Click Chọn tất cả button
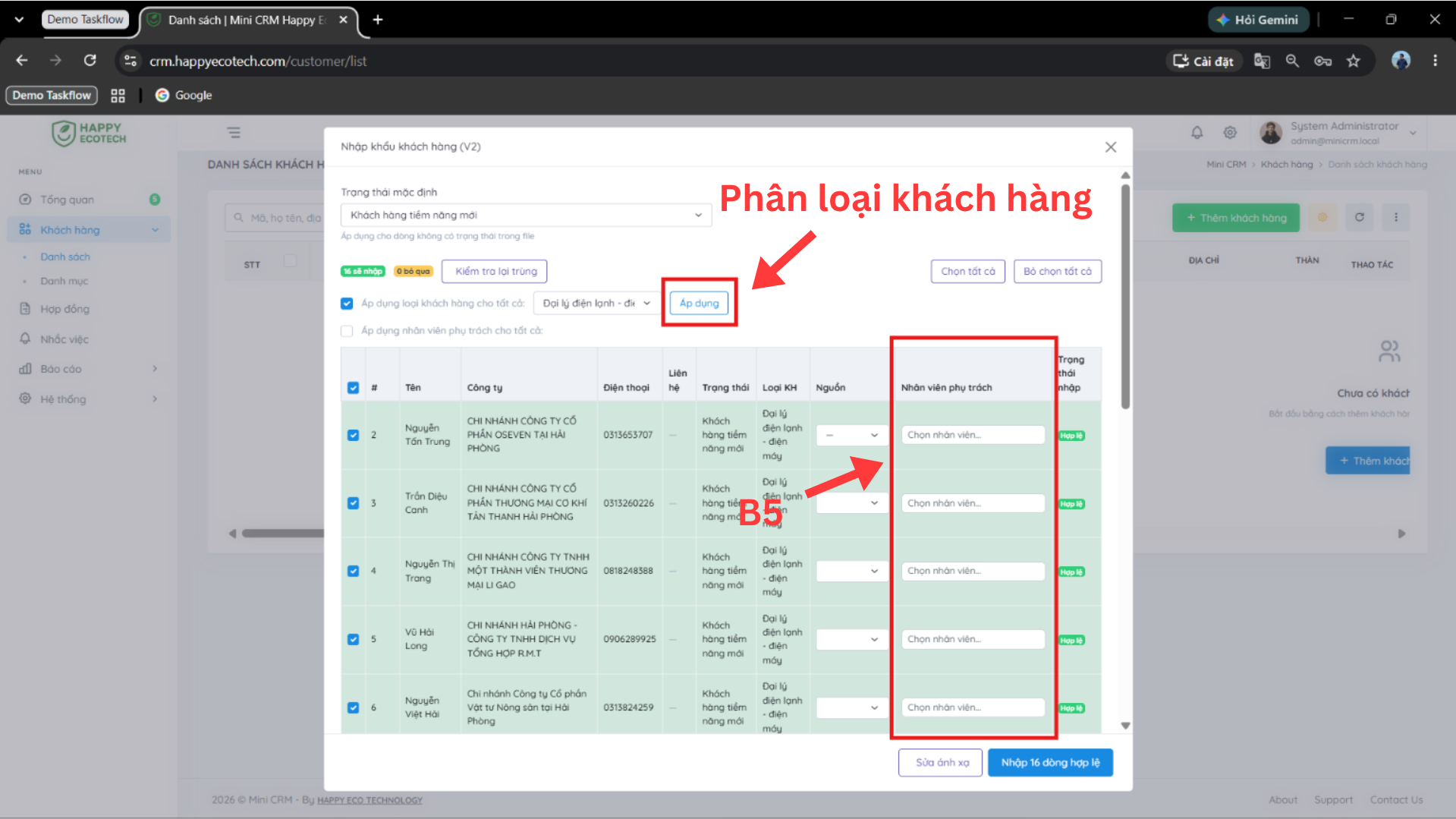Viewport: 1456px width, 819px height. pos(968,272)
